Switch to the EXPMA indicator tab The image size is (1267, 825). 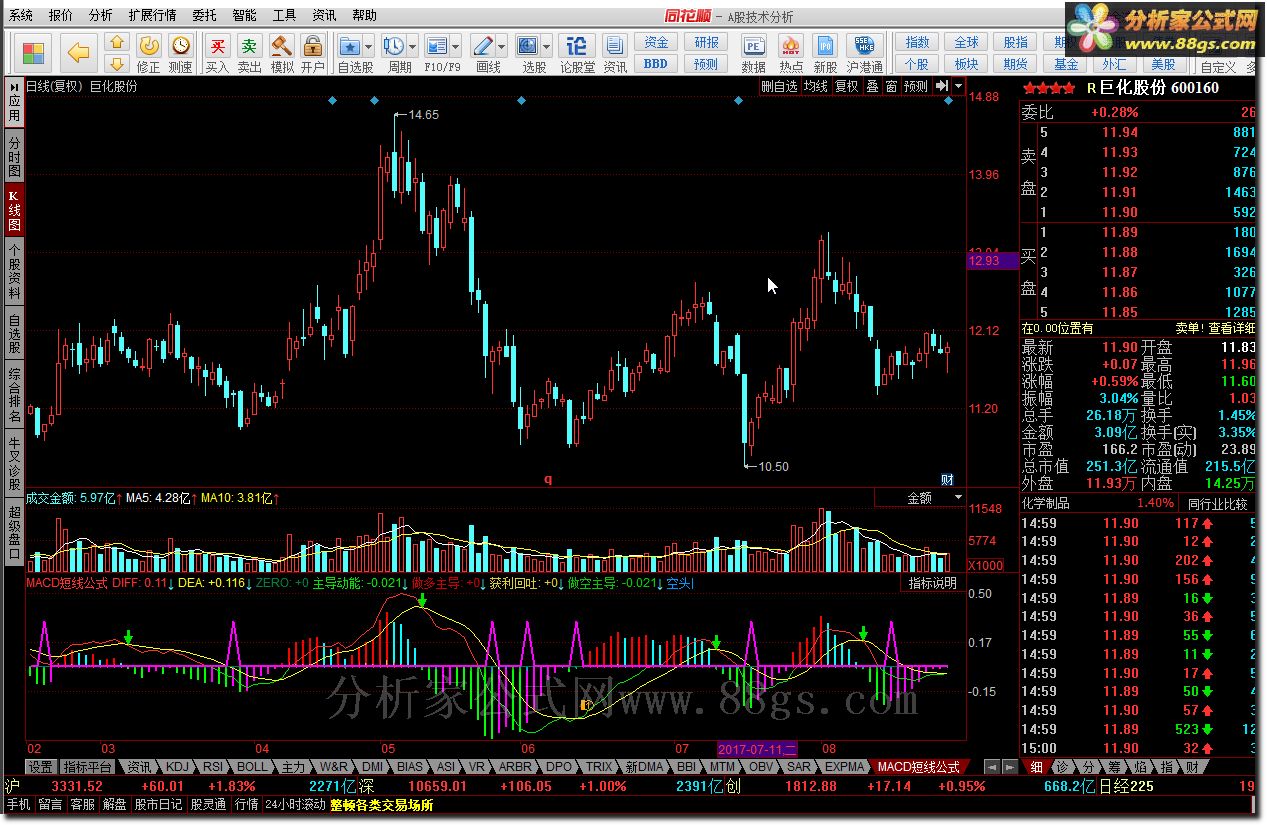(844, 767)
